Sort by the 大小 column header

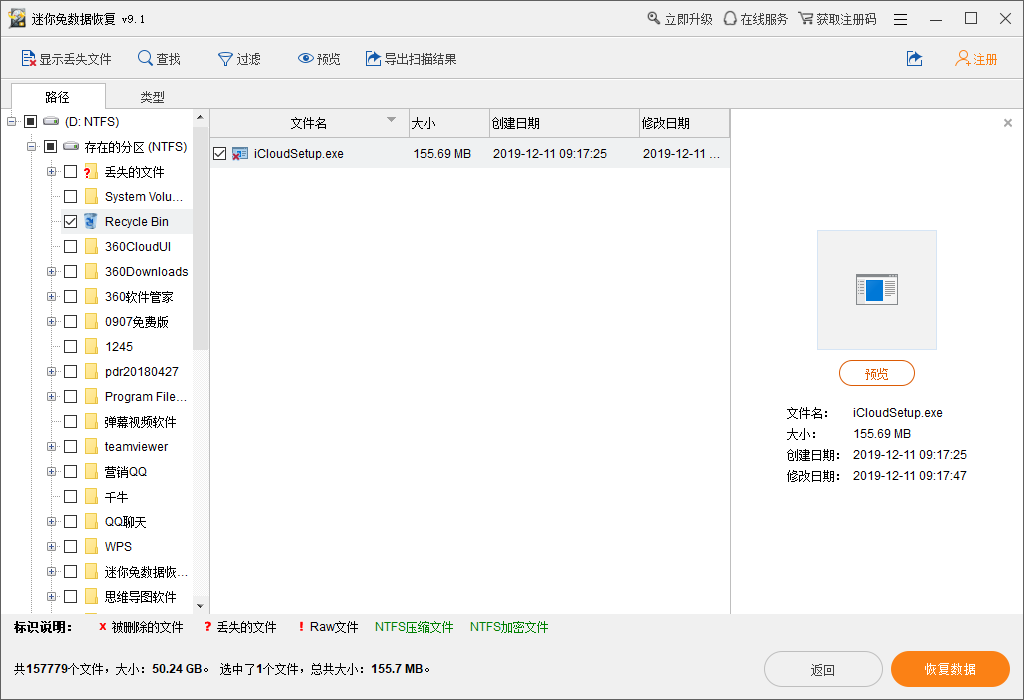(x=449, y=123)
